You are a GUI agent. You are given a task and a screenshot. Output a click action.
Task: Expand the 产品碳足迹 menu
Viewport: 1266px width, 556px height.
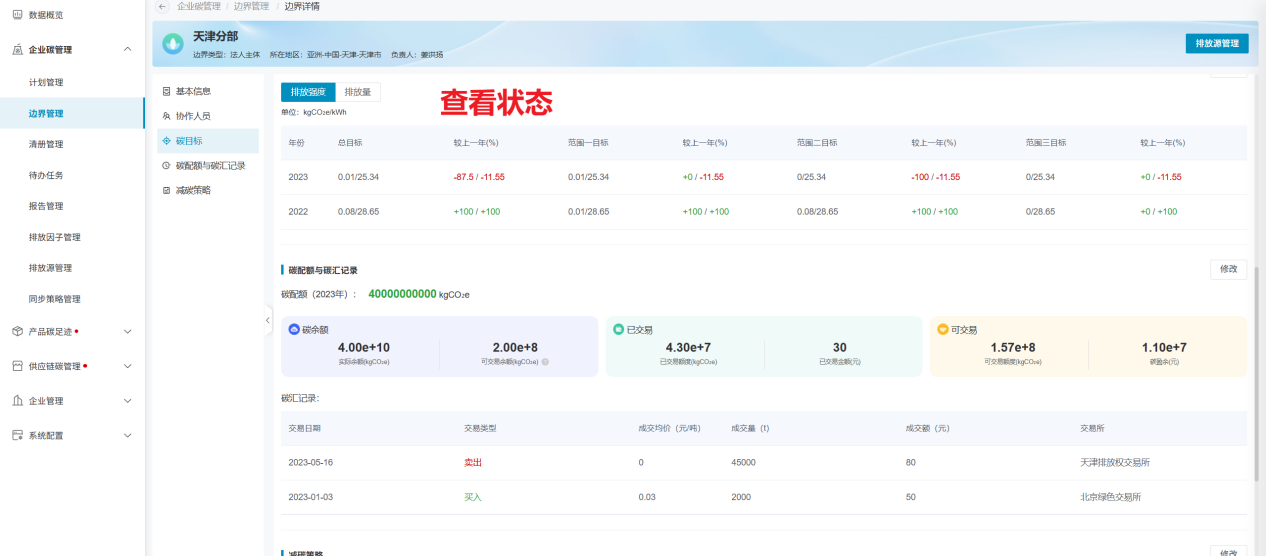point(127,331)
